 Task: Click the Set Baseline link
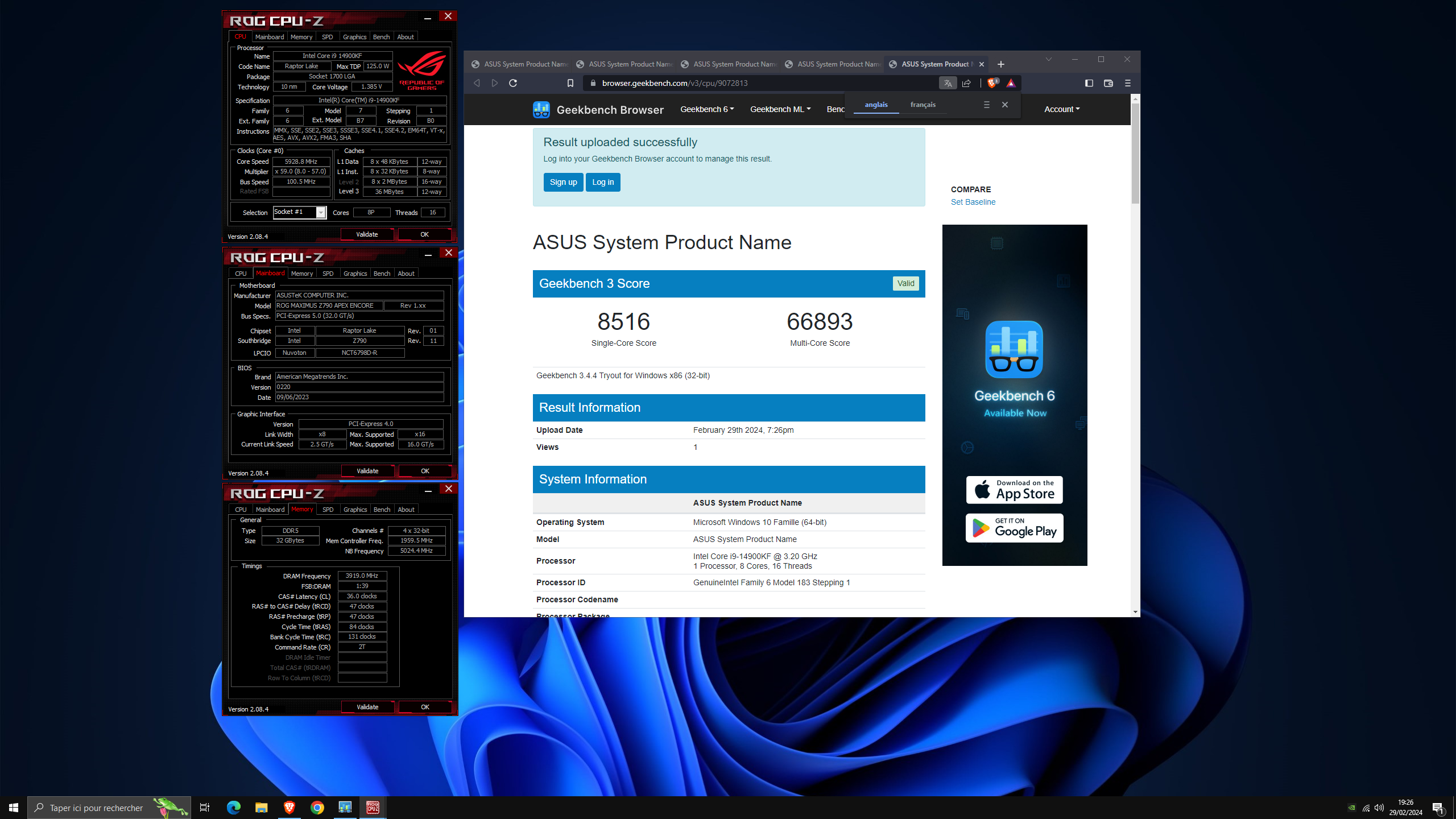point(973,202)
